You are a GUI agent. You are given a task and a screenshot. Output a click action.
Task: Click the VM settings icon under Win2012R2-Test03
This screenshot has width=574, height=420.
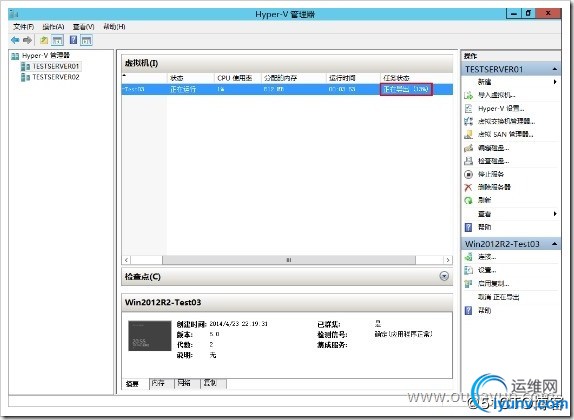point(468,270)
